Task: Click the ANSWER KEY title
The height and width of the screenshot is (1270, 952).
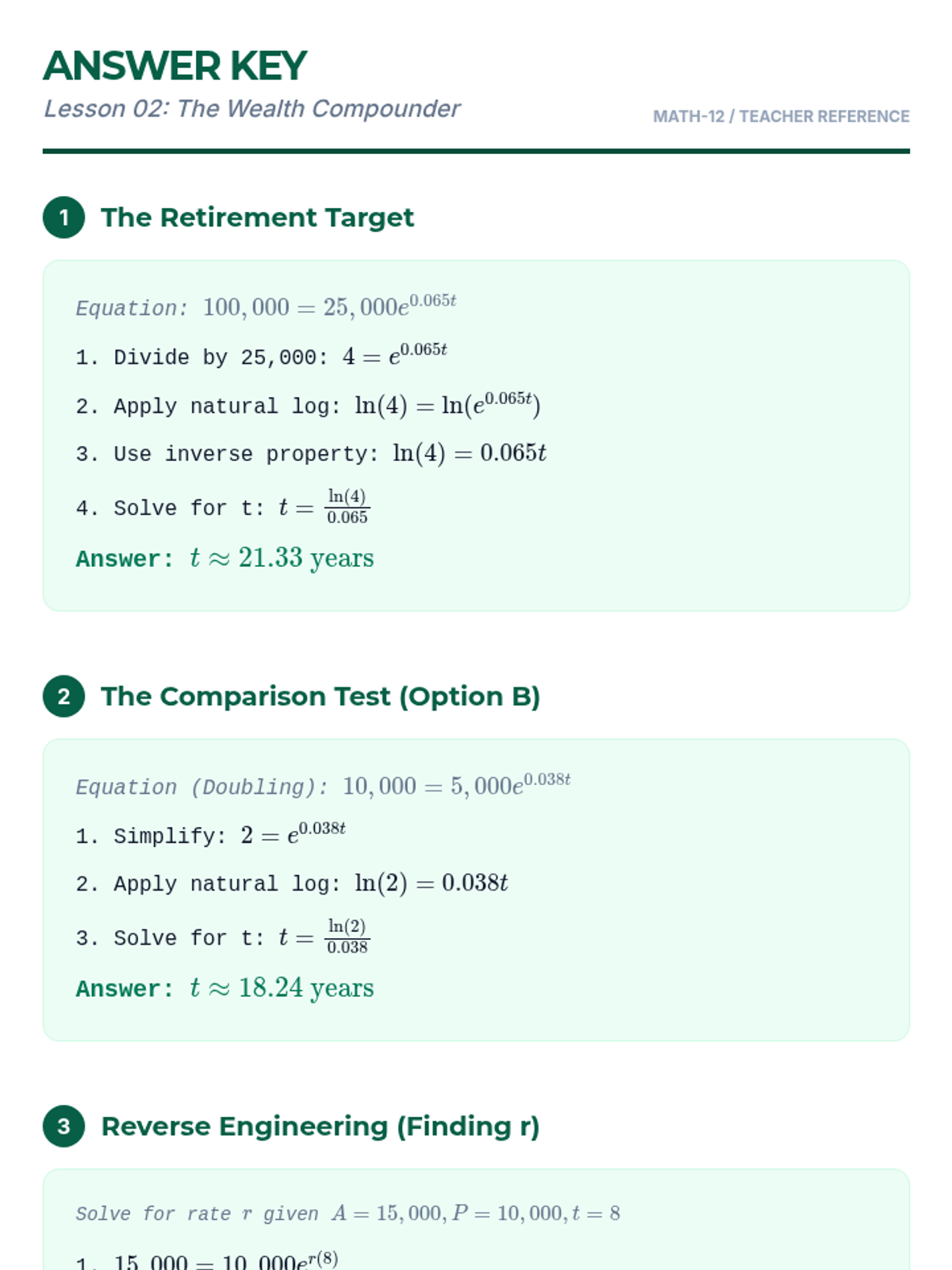Action: (x=175, y=66)
